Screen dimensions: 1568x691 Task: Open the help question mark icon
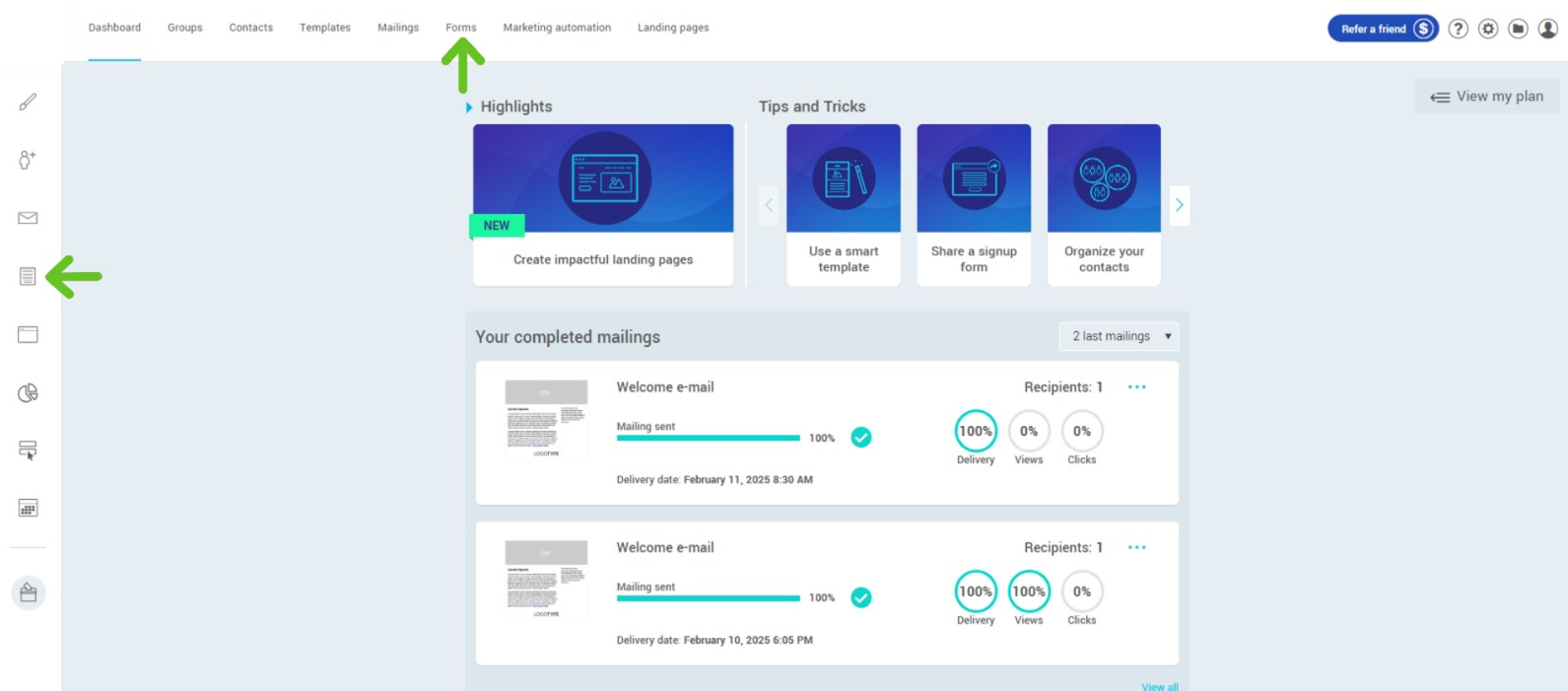coord(1458,29)
